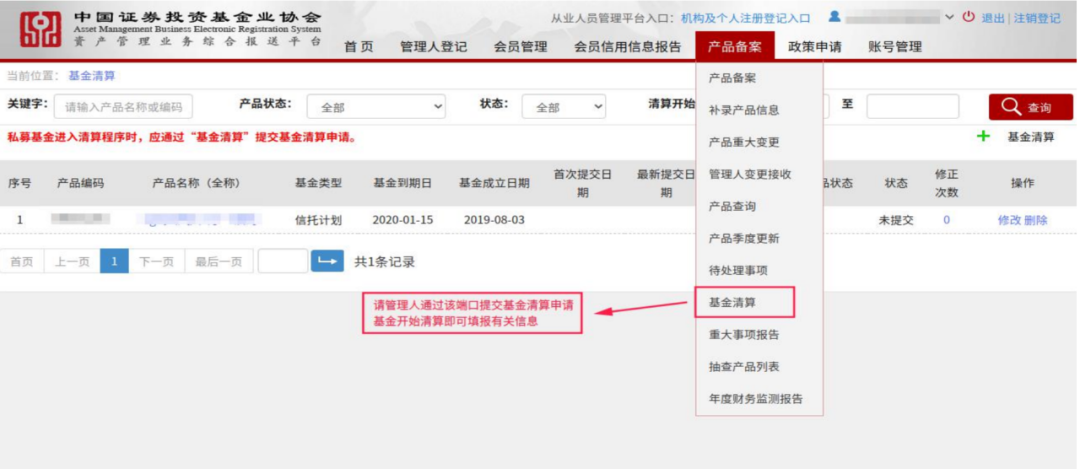
Task: Go to 首页 in pagination
Action: pos(21,262)
